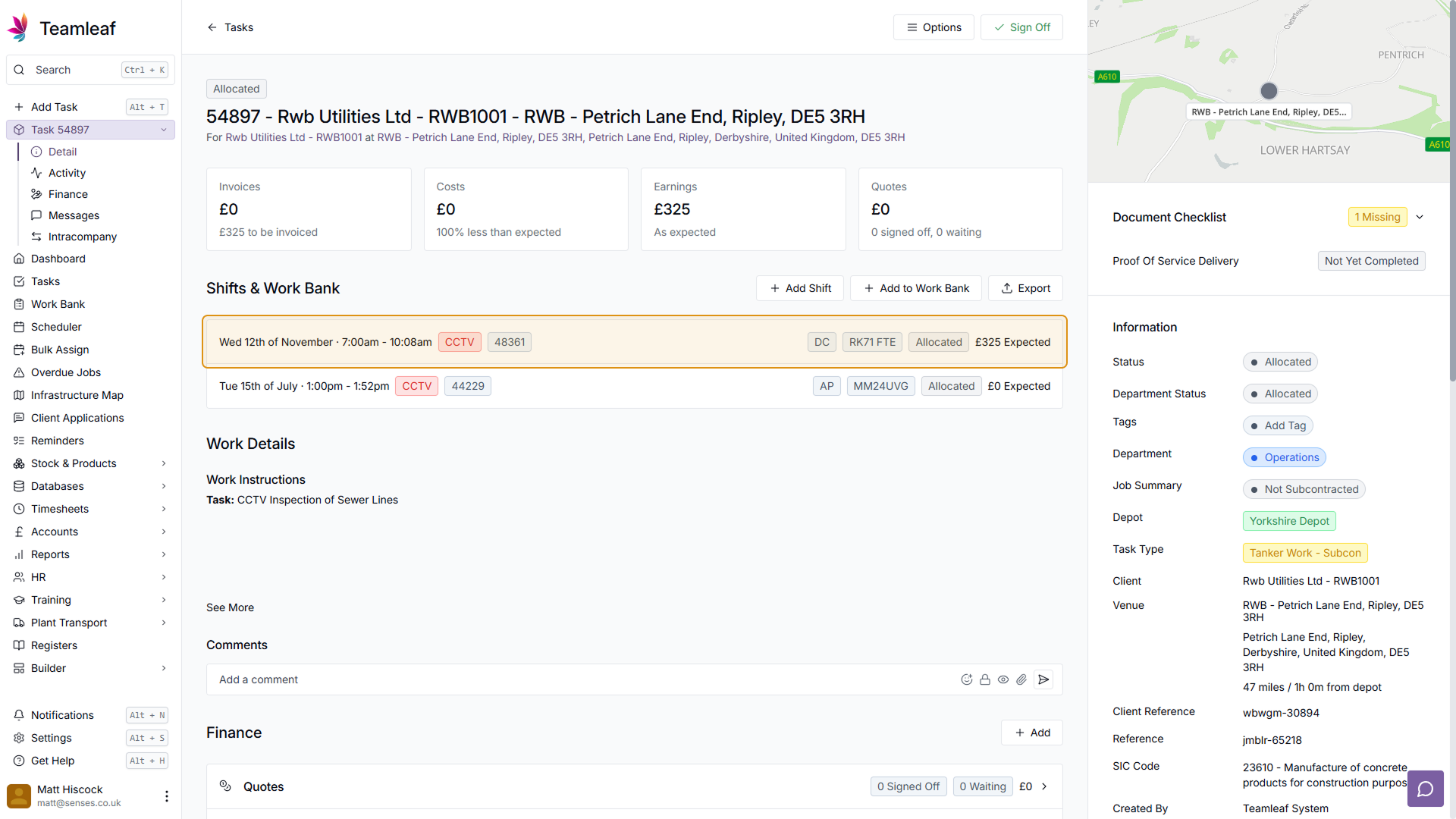This screenshot has height=819, width=1456.
Task: Click Tanker Work - Subcon tag
Action: point(1305,553)
